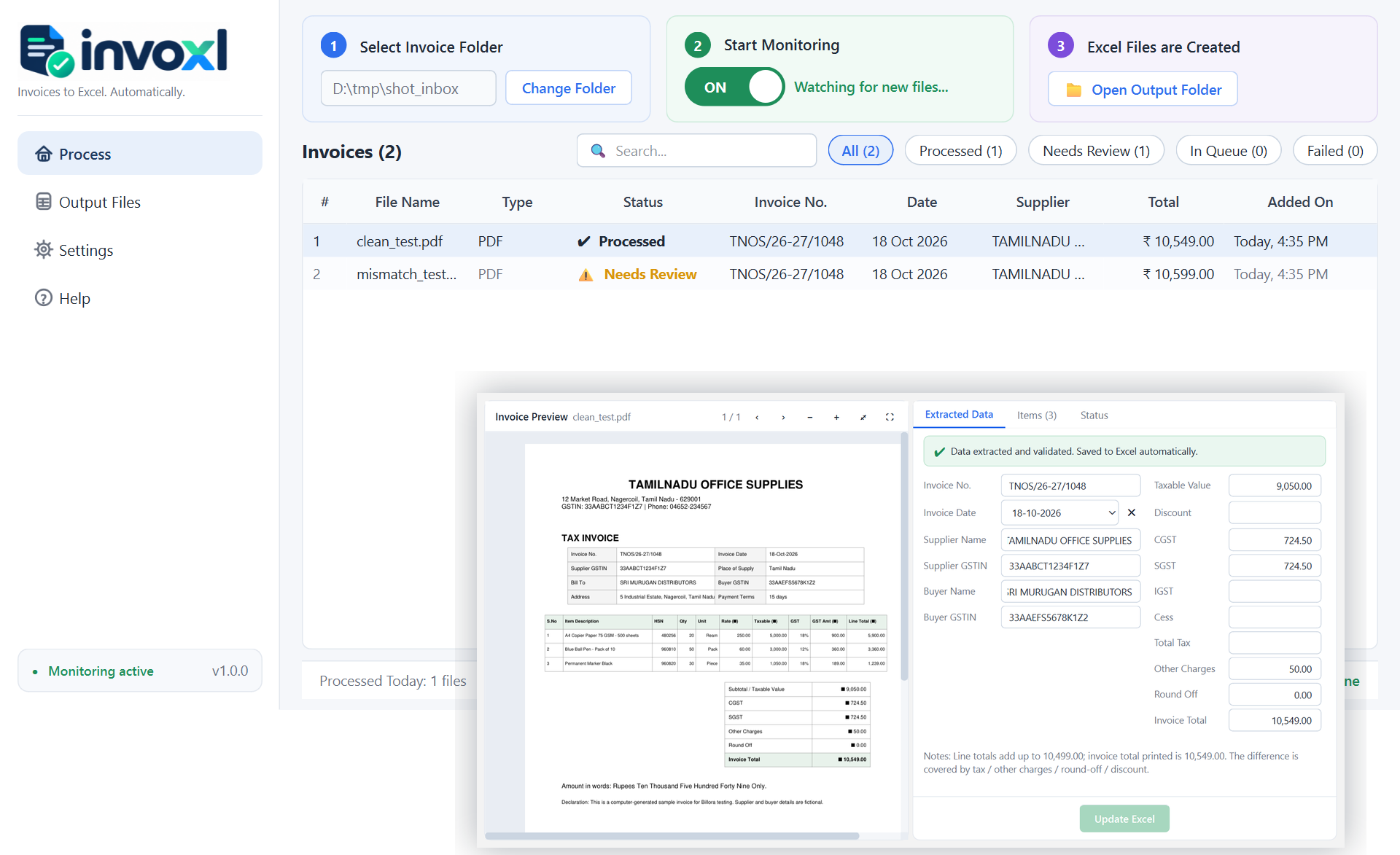Click the Buyer GSTIN field
Viewport: 1400px width, 855px height.
click(1070, 617)
